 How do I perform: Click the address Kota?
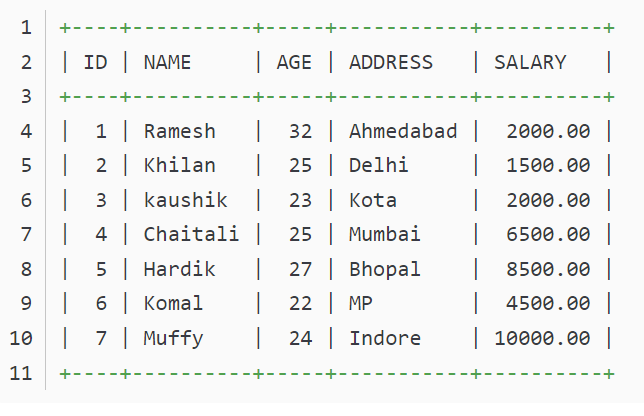click(x=373, y=200)
